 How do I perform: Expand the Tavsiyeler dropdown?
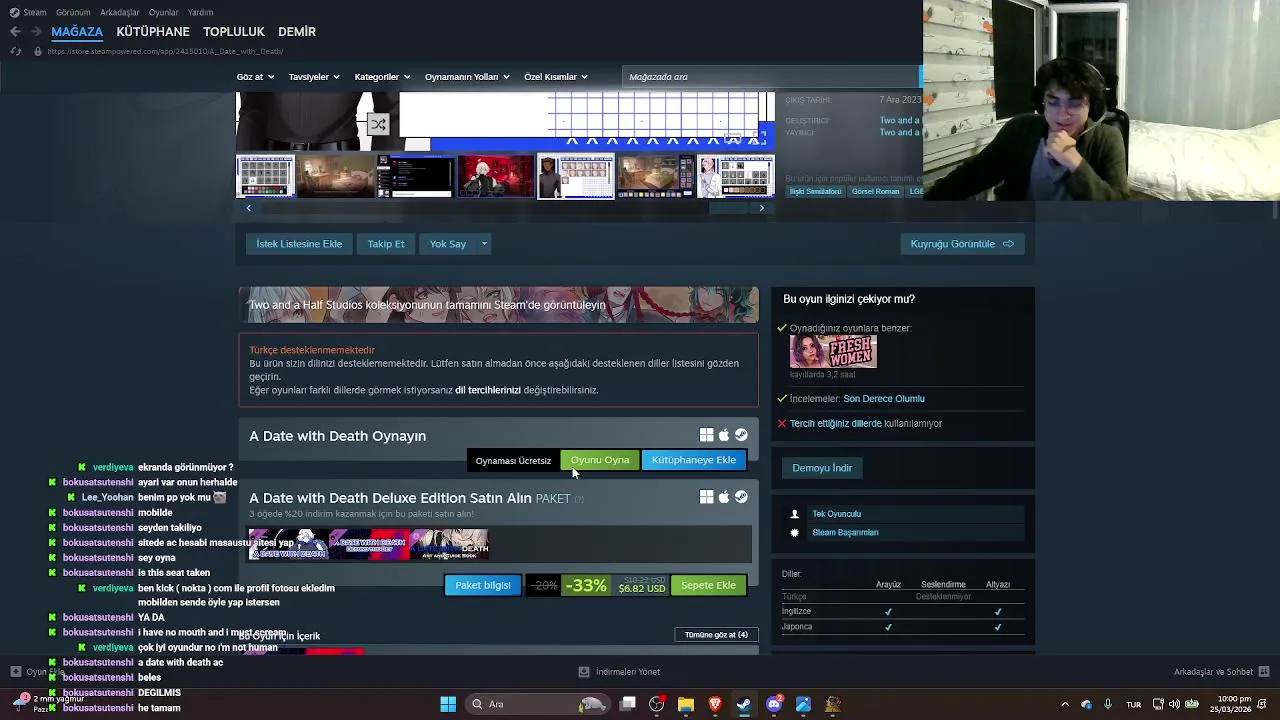[314, 77]
